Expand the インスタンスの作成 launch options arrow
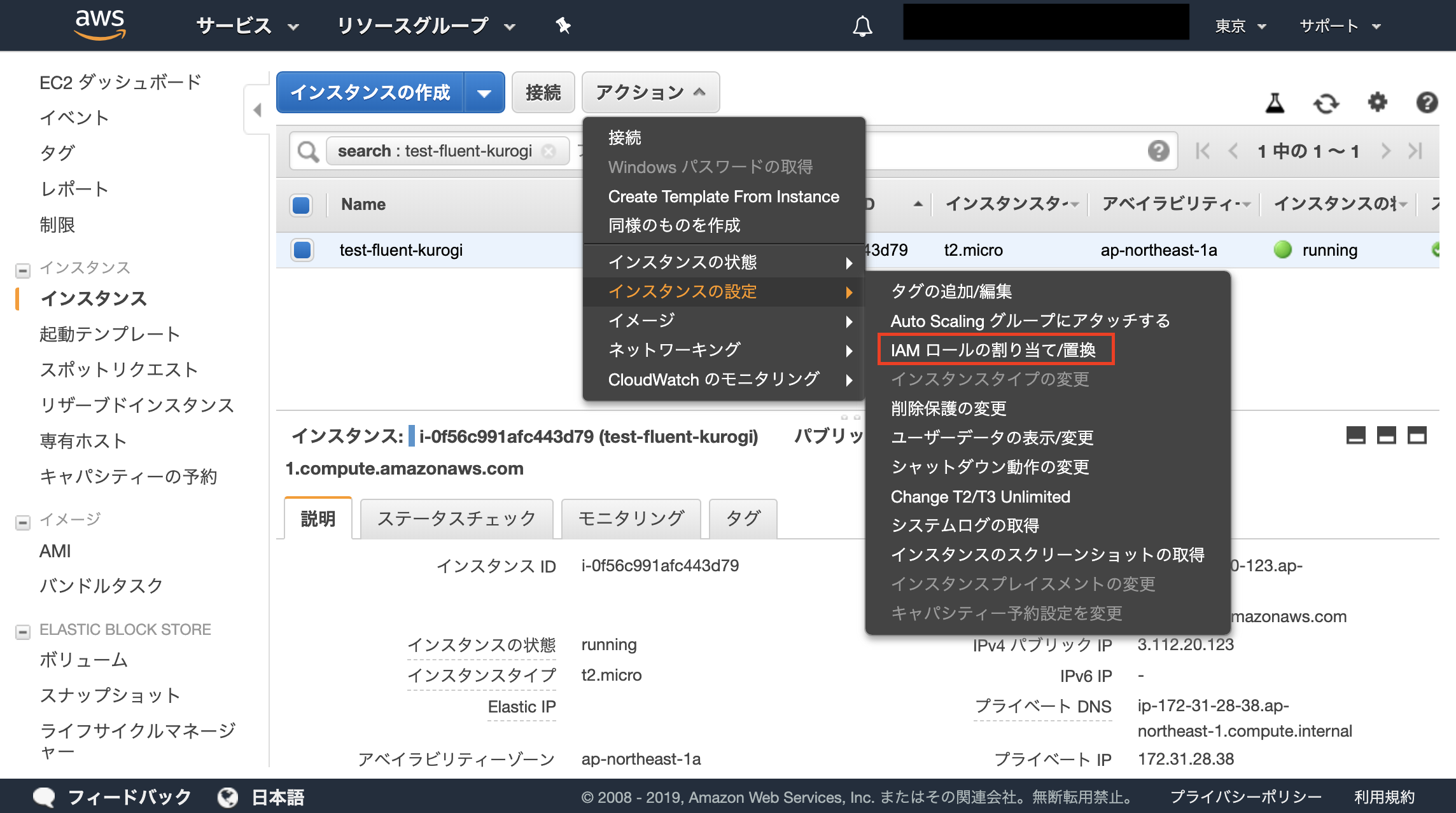The height and width of the screenshot is (813, 1456). [485, 92]
